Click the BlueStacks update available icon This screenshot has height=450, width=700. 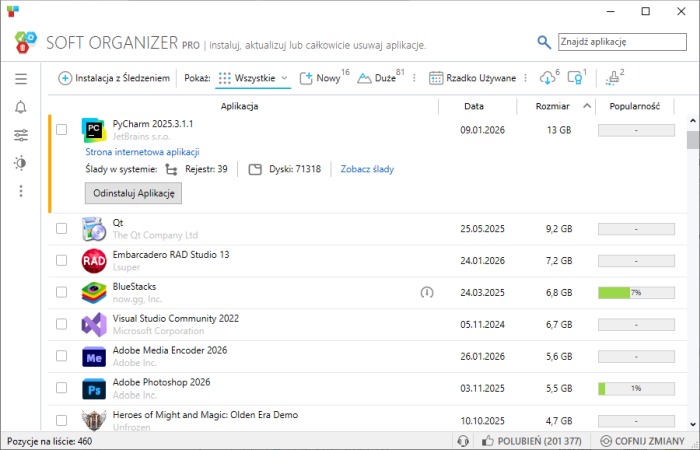tap(427, 292)
